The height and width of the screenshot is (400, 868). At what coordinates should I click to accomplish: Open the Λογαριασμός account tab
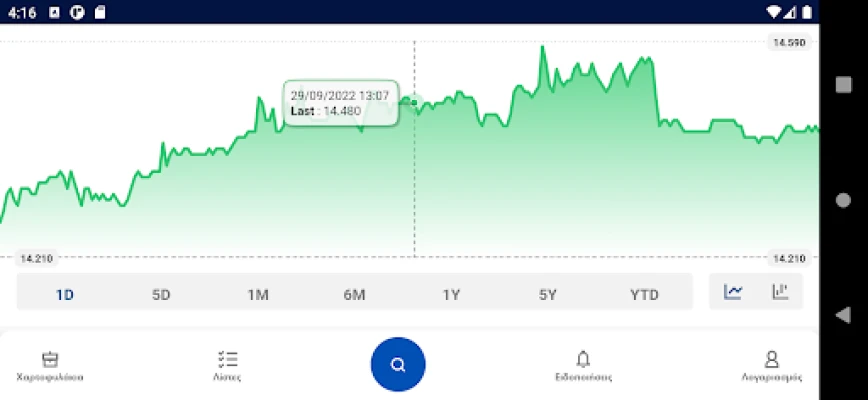click(x=771, y=366)
